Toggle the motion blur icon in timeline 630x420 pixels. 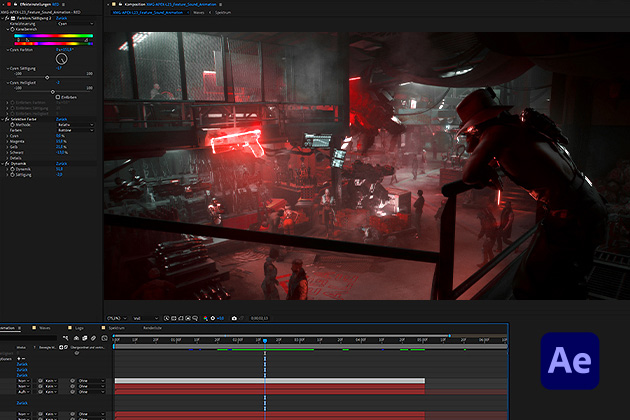(x=93, y=338)
